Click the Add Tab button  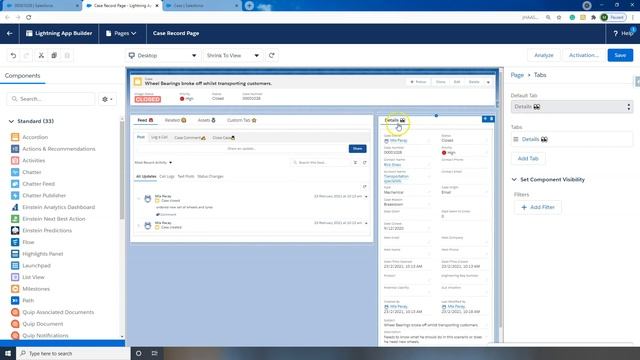pos(528,158)
